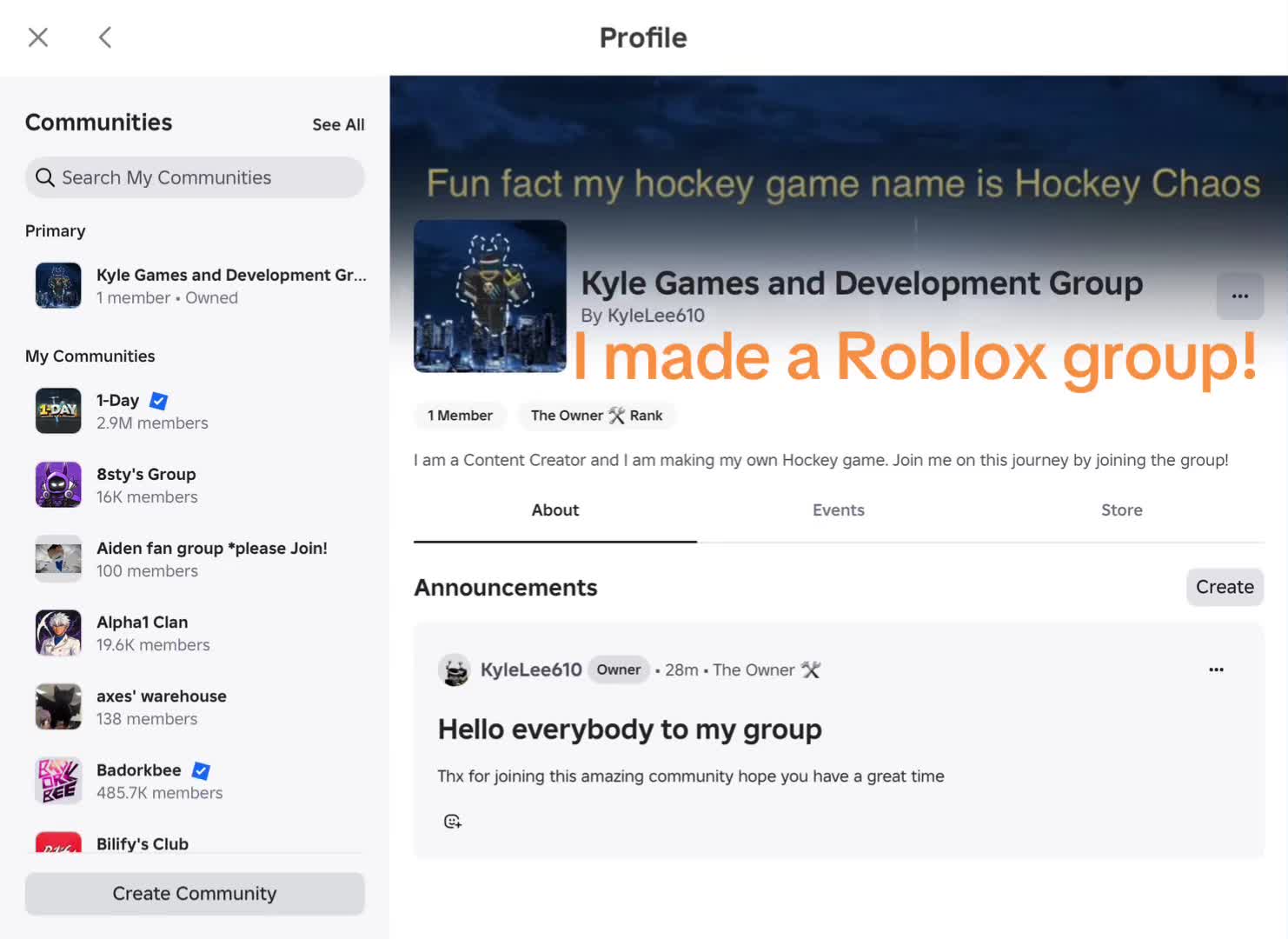Image resolution: width=1288 pixels, height=939 pixels.
Task: Open Aiden fan group avatar icon
Action: pos(58,558)
